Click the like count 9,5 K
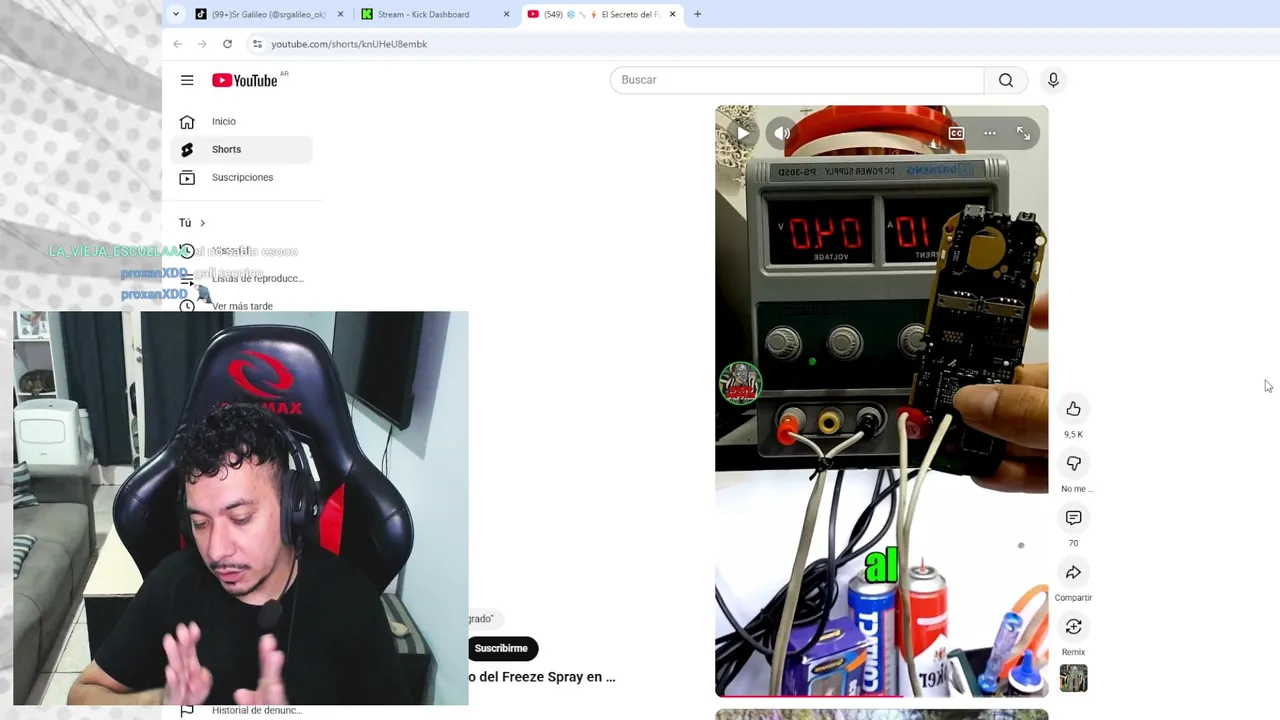 pyautogui.click(x=1073, y=435)
